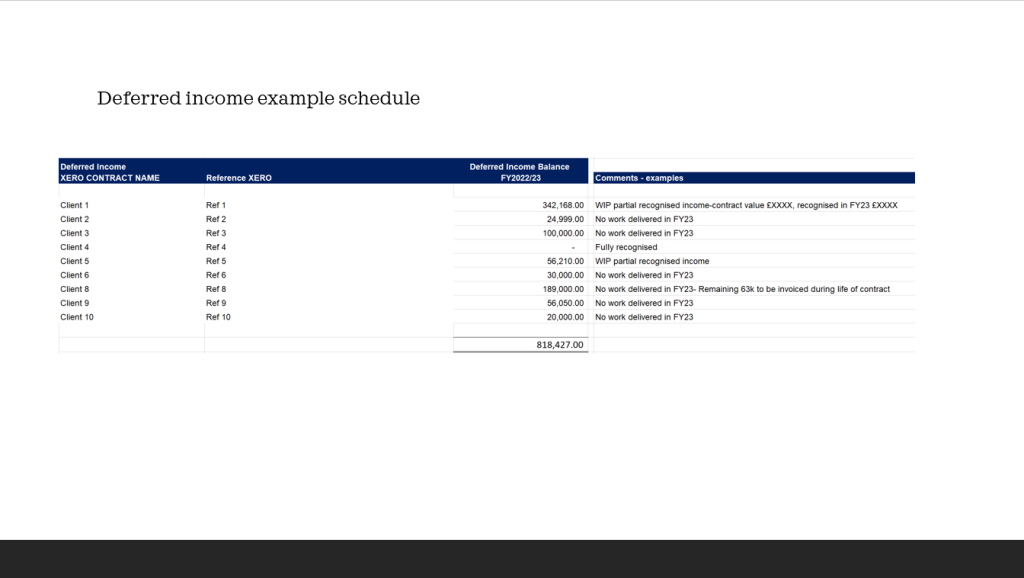Select the 'Reference XERO' column header

[x=239, y=178]
